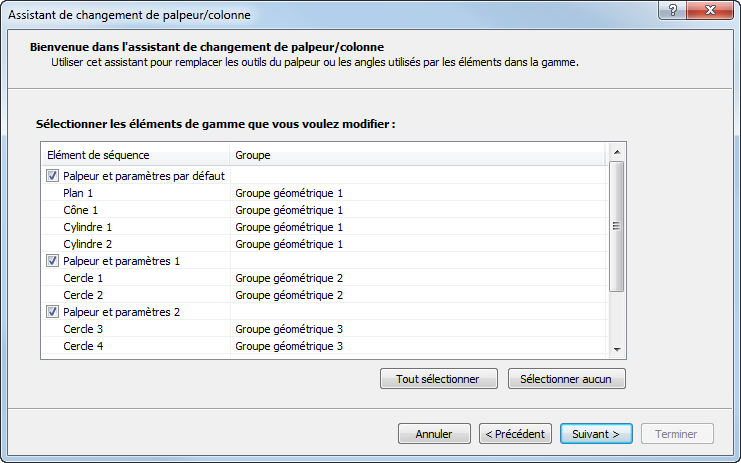The width and height of the screenshot is (741, 463).
Task: Select the Cylindre 2 row
Action: pyautogui.click(x=87, y=244)
